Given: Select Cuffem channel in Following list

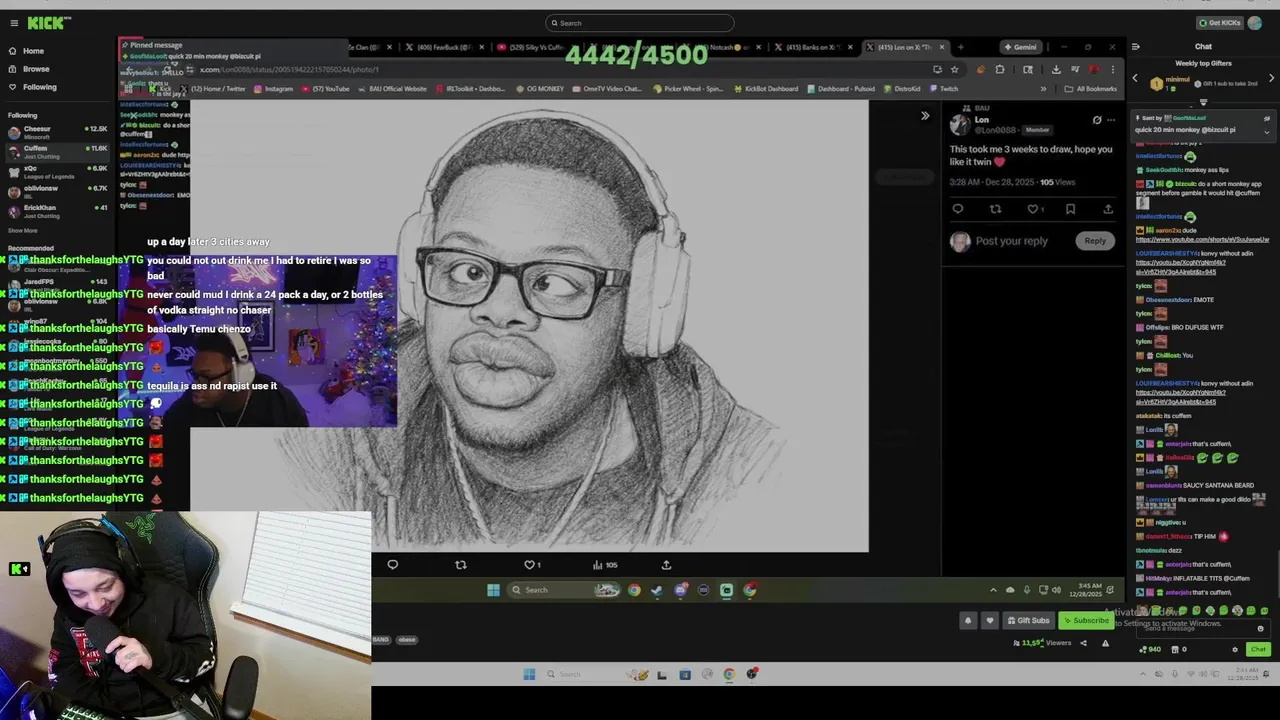Looking at the screenshot, I should click(x=55, y=151).
